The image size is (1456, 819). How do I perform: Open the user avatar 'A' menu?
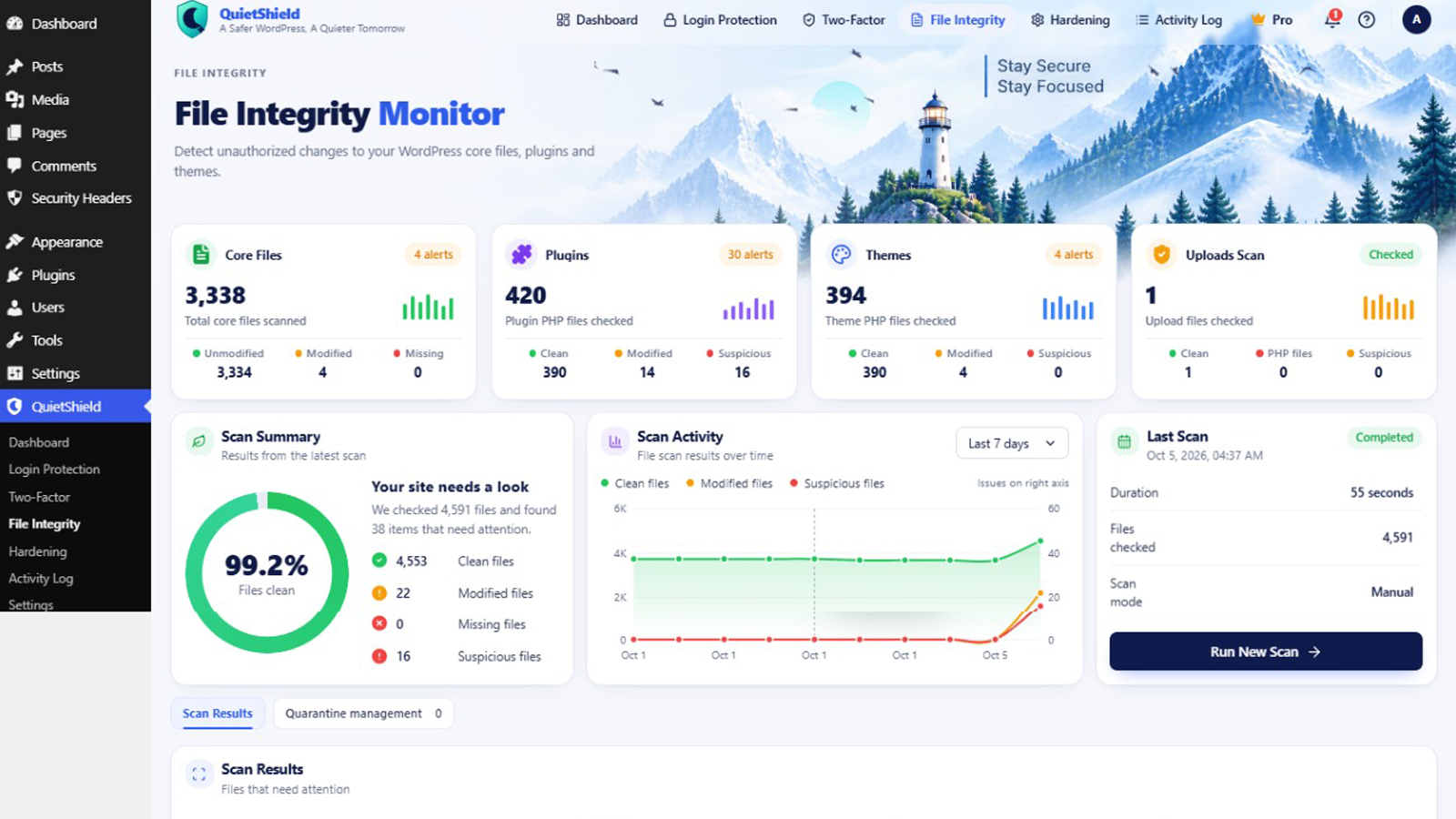coord(1416,19)
